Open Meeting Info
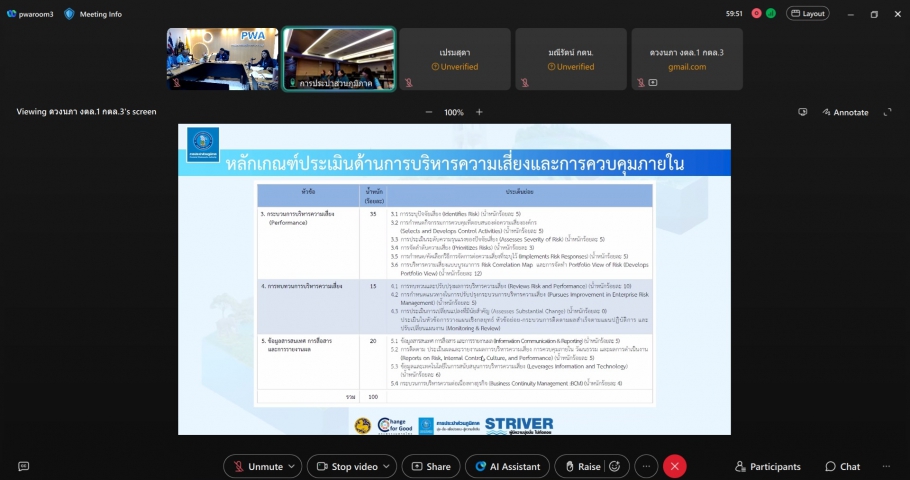The height and width of the screenshot is (480, 910). pyautogui.click(x=96, y=14)
